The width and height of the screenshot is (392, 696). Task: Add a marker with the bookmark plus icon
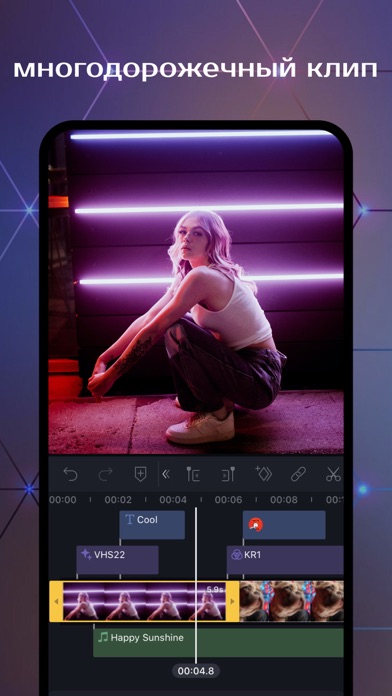[x=140, y=475]
